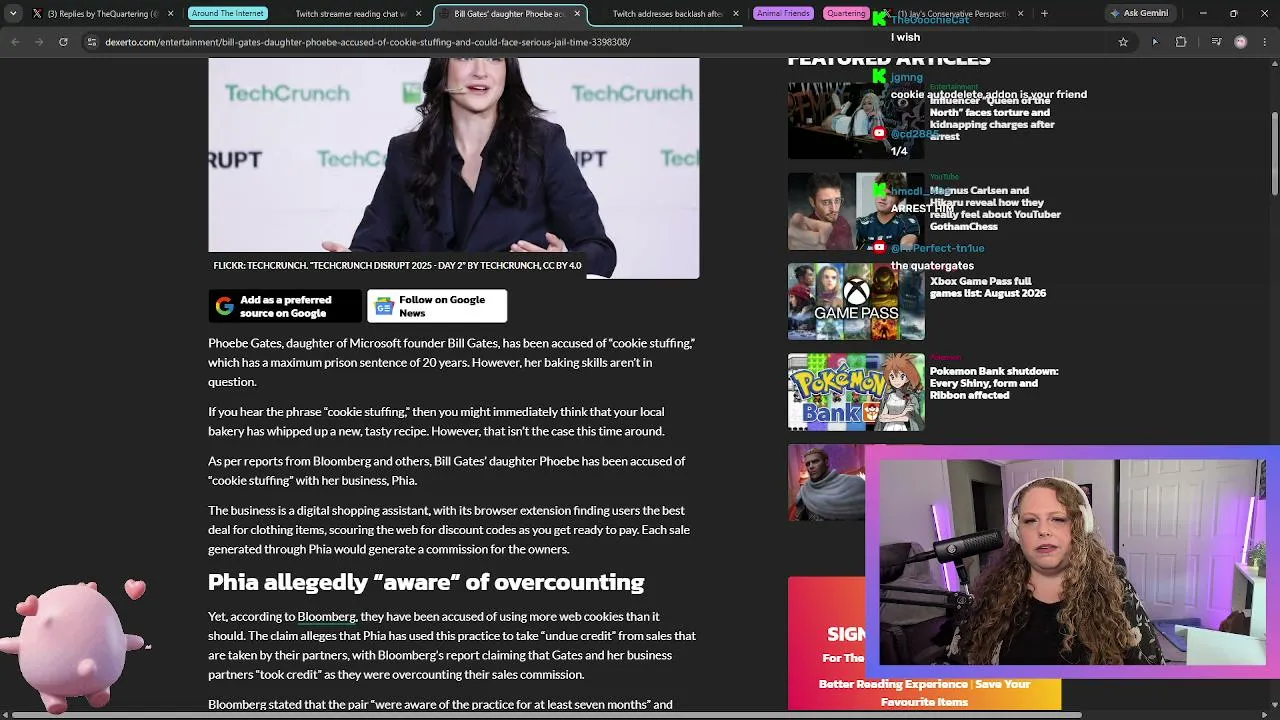Reload the Dexerto page

point(63,42)
